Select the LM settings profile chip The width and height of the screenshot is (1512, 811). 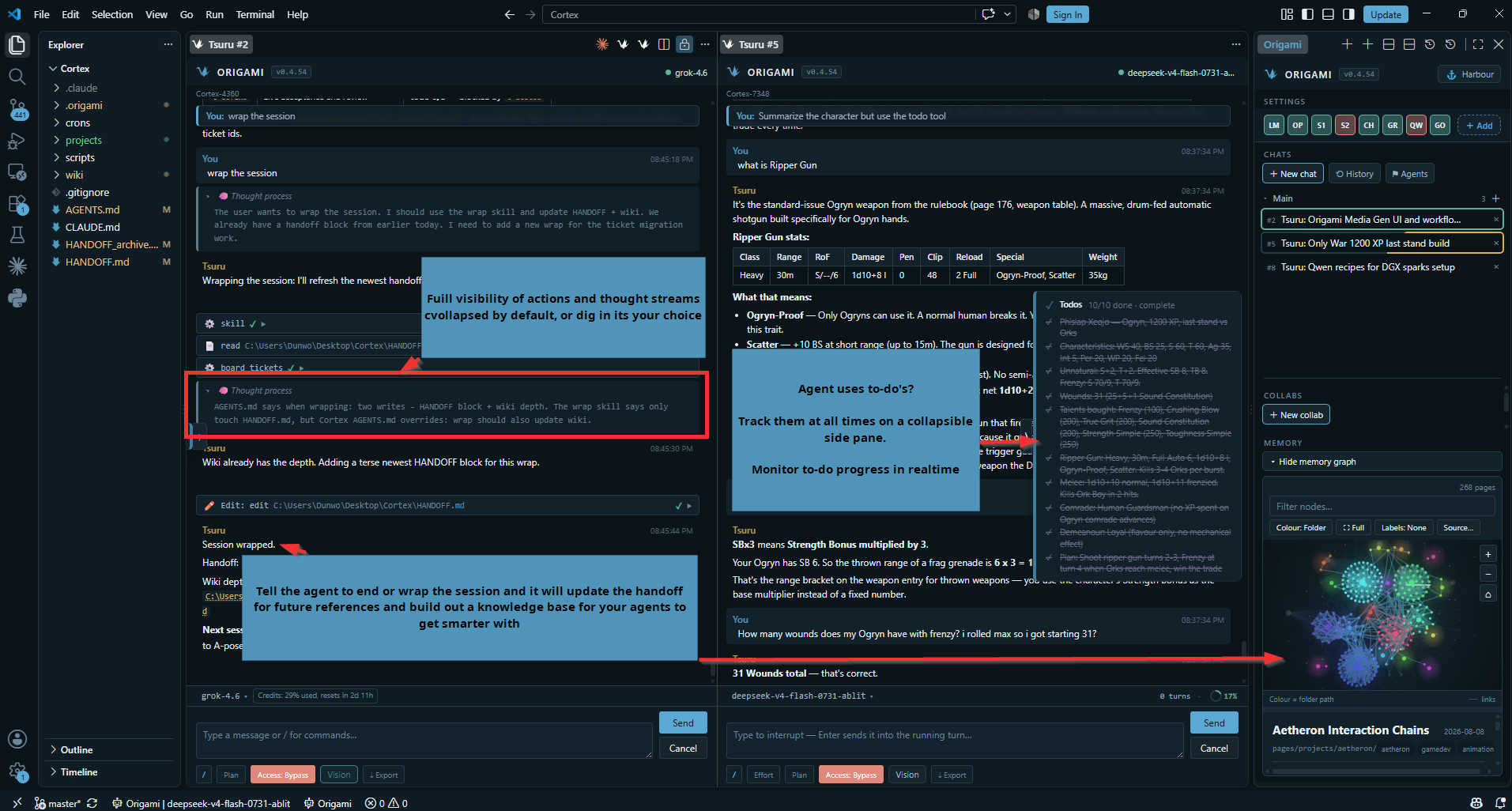tap(1274, 125)
